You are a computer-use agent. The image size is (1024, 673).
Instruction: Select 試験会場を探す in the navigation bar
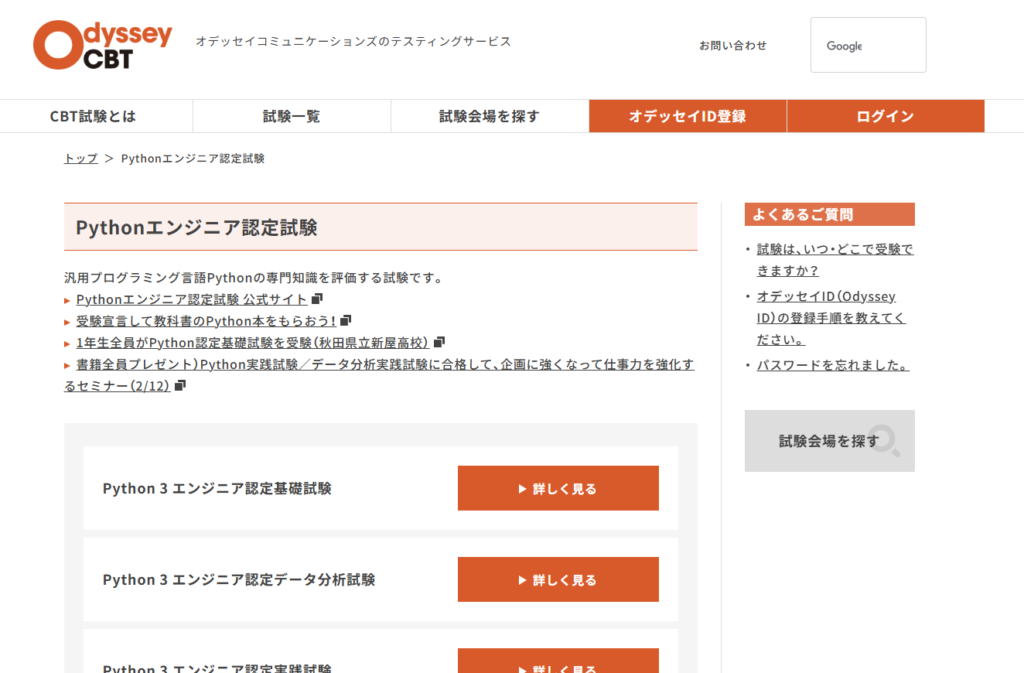[x=489, y=116]
